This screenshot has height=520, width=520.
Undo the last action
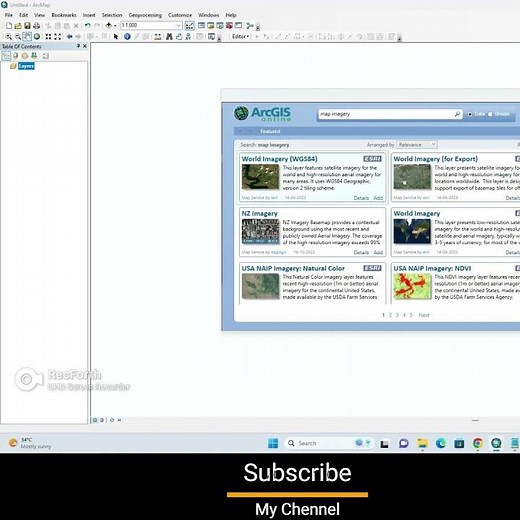88,26
